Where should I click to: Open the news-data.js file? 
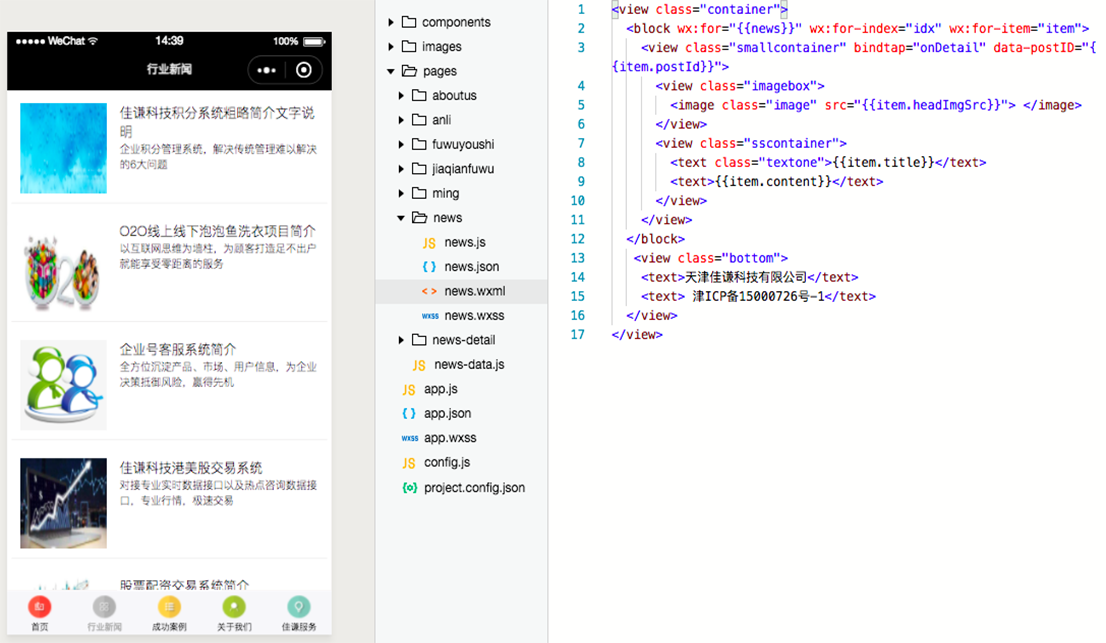click(469, 365)
